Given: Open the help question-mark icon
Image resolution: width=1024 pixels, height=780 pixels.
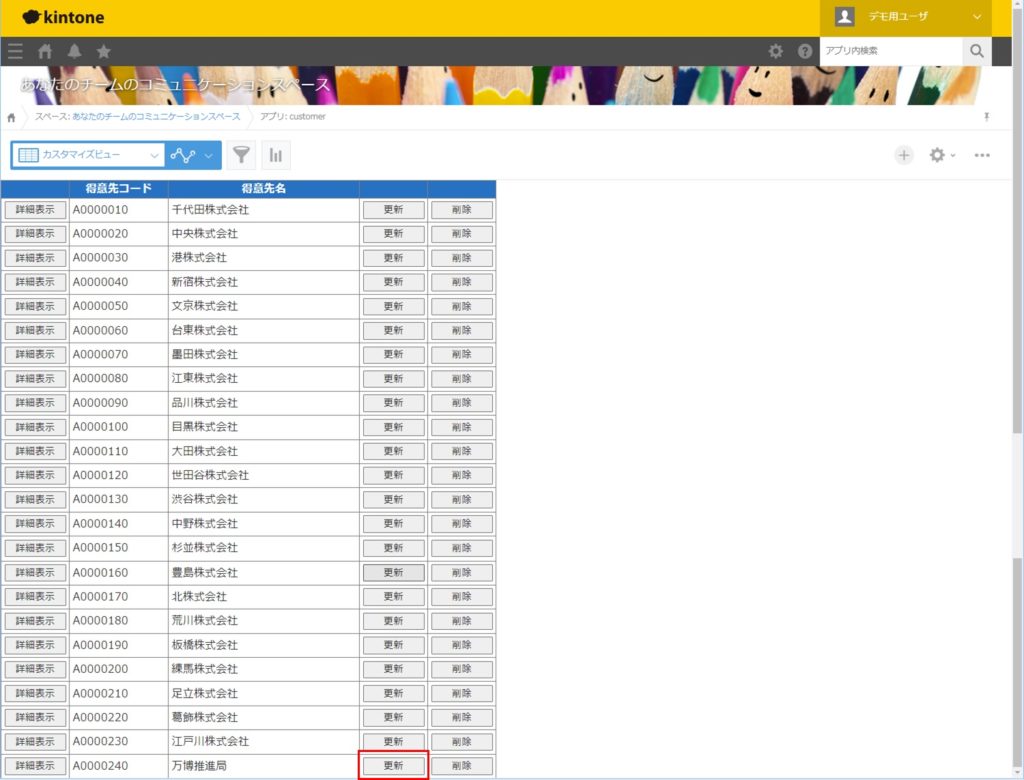Looking at the screenshot, I should pyautogui.click(x=806, y=51).
